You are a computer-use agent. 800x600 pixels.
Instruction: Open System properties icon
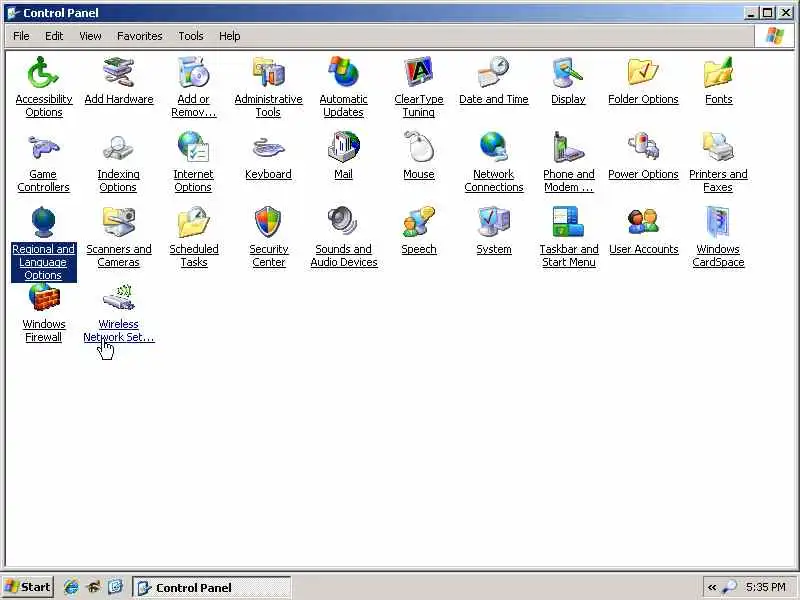[493, 222]
